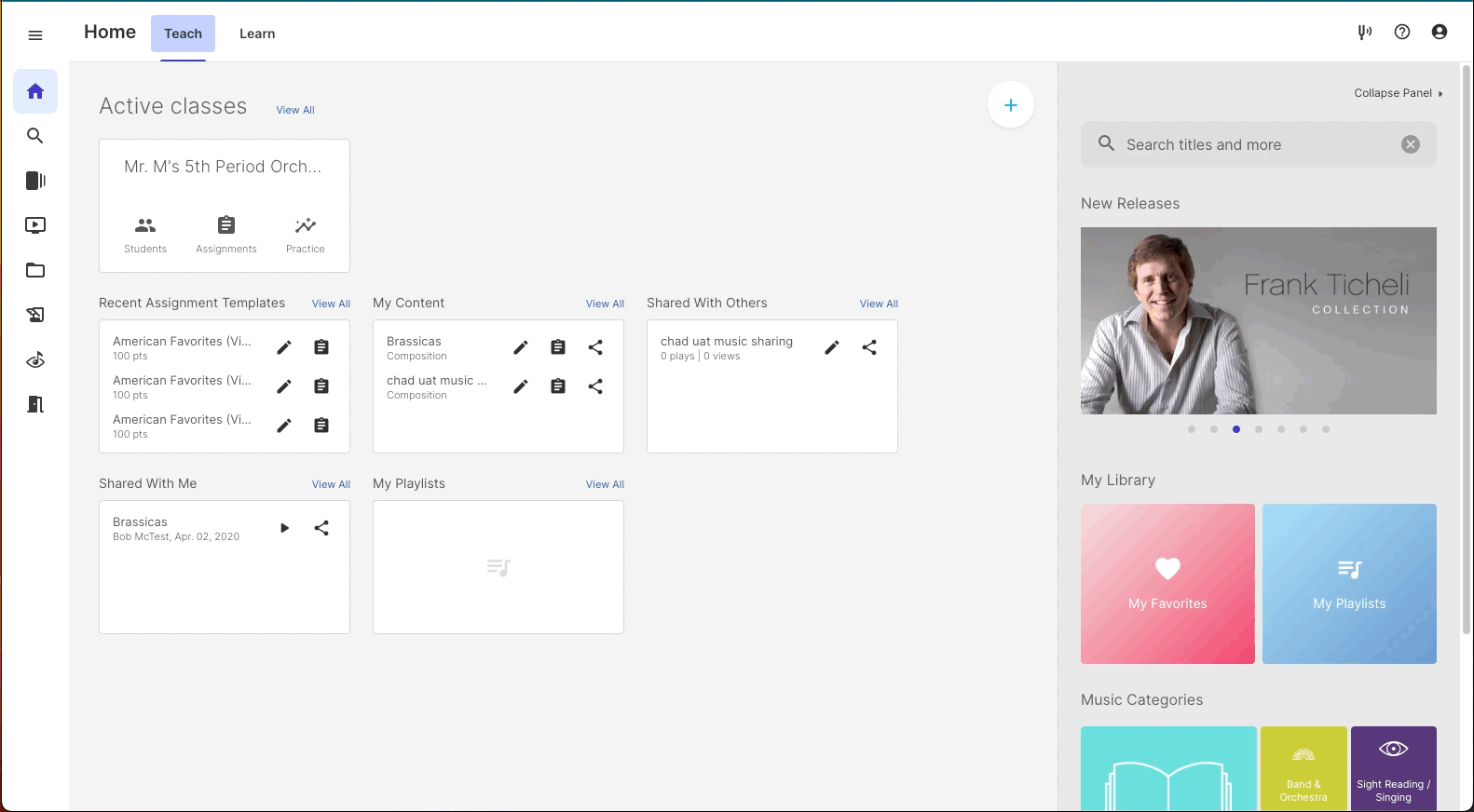Open the door icon in sidebar
The image size is (1474, 812).
tap(35, 404)
